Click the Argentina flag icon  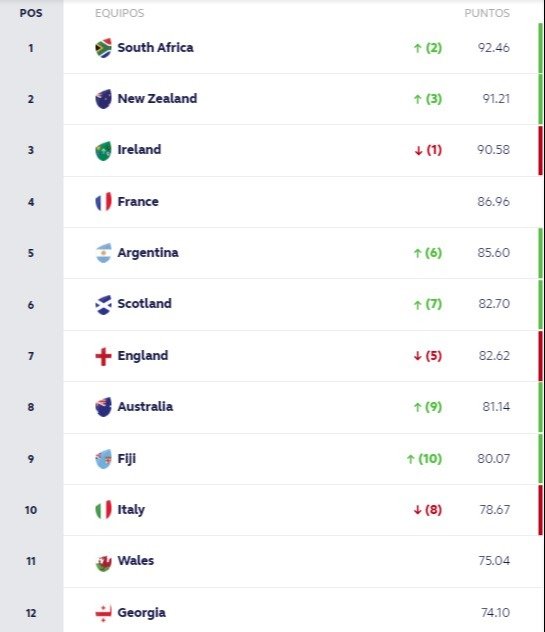(103, 253)
